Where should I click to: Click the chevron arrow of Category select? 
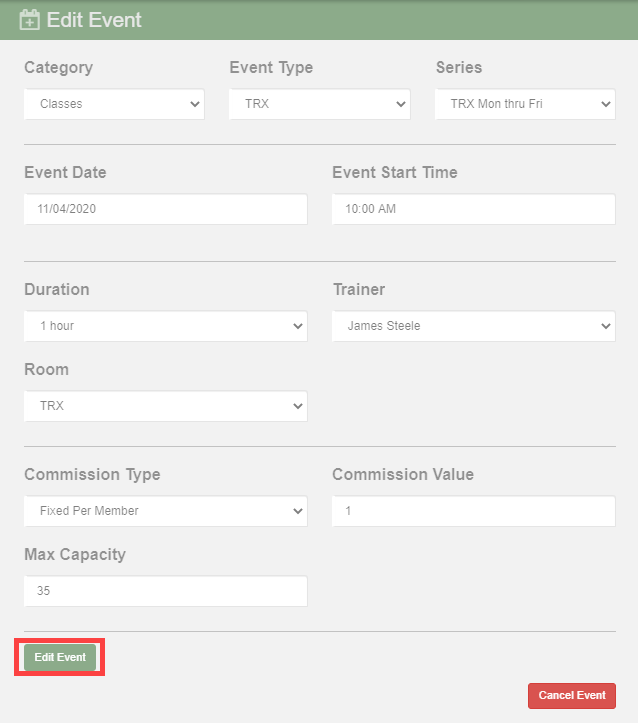[x=195, y=104]
